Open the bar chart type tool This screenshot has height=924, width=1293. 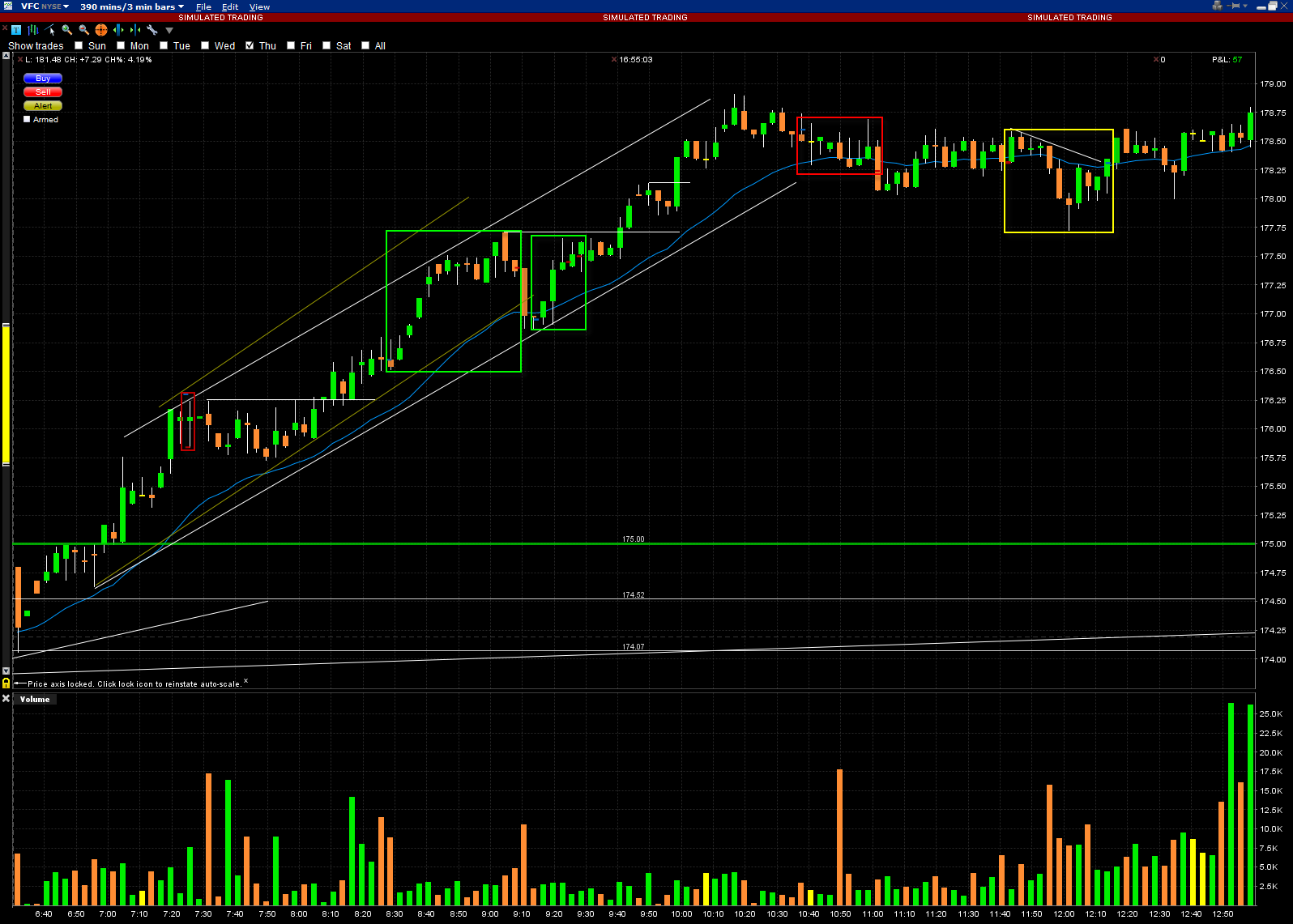pyautogui.click(x=33, y=30)
